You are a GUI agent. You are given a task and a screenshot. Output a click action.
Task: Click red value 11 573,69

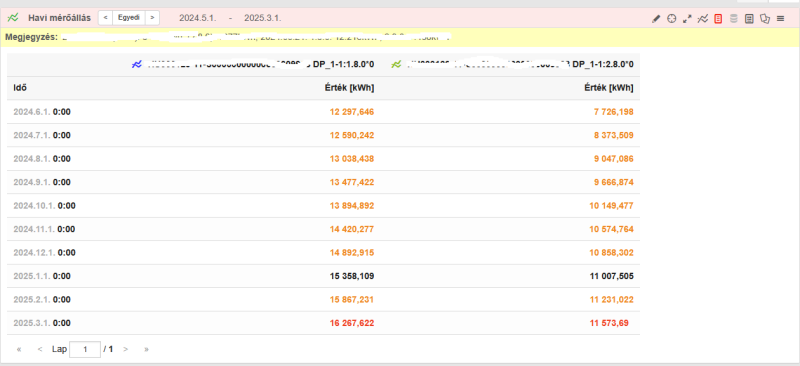609,323
